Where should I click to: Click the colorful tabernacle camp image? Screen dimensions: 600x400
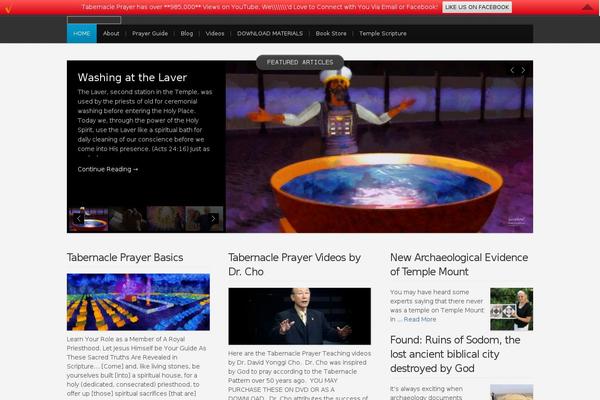[138, 302]
